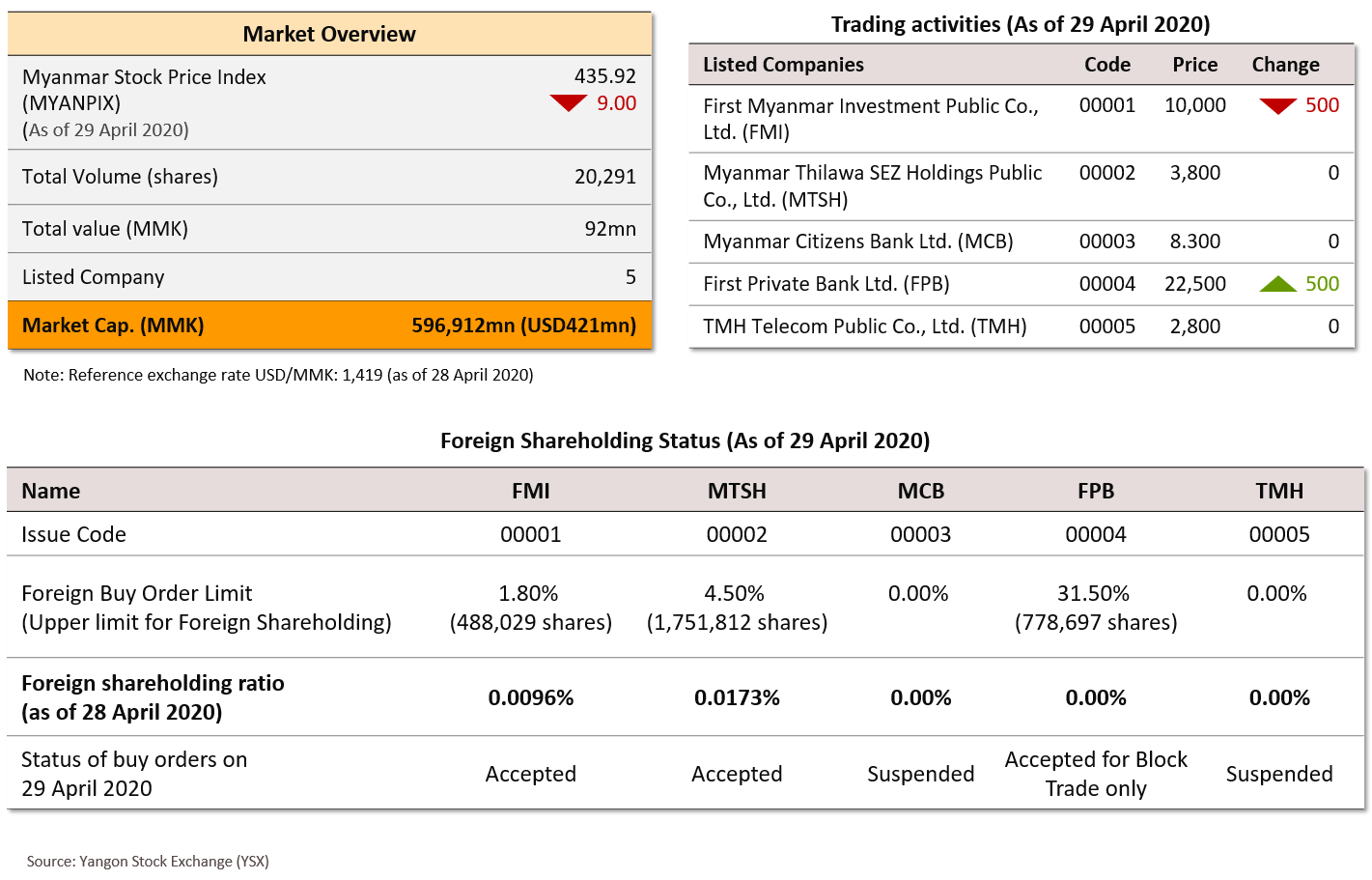Click the Foreign Shareholding Status title
1372x880 pixels.
tap(685, 441)
